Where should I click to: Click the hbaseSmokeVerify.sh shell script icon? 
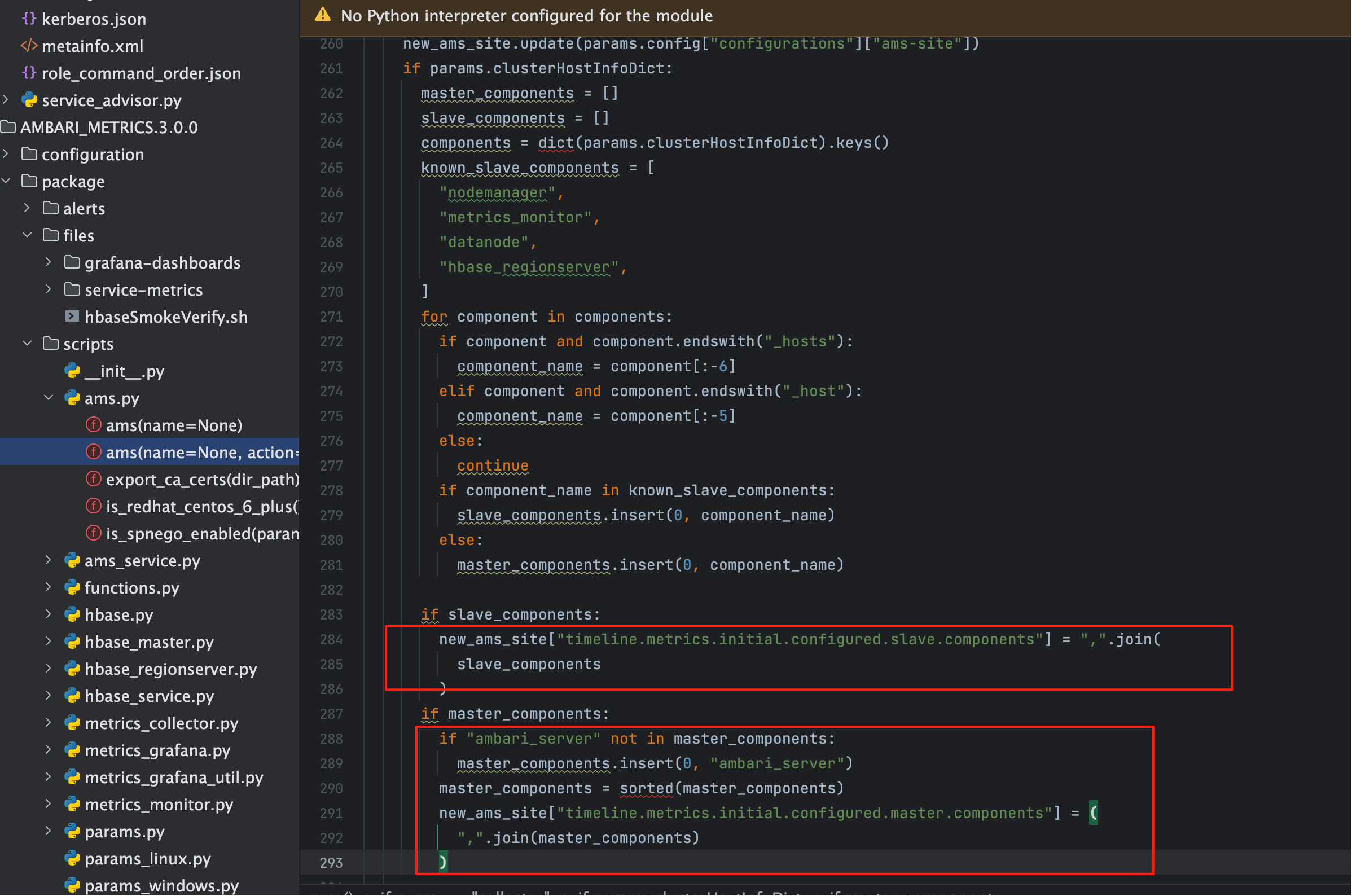coord(72,317)
